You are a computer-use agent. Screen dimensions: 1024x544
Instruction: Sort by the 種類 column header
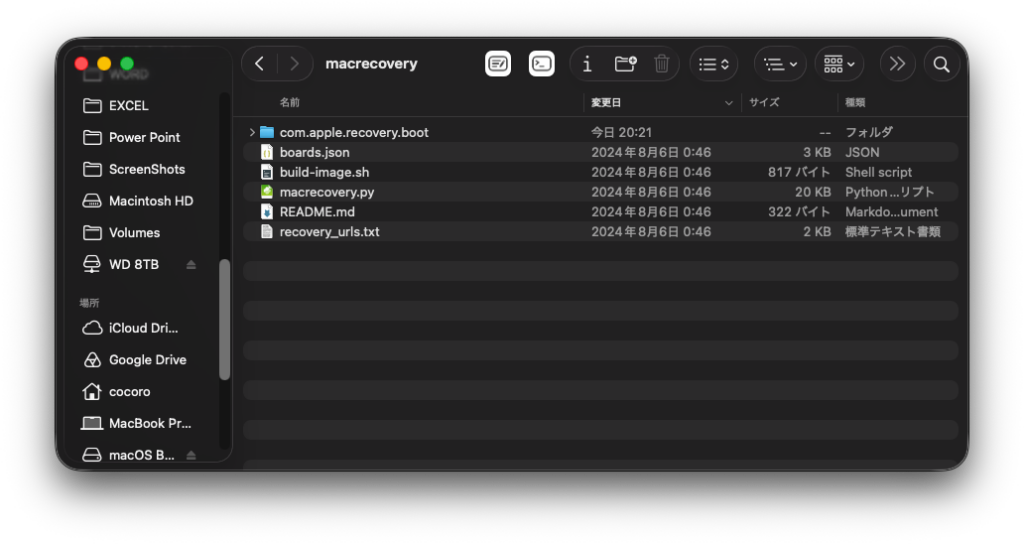[855, 103]
